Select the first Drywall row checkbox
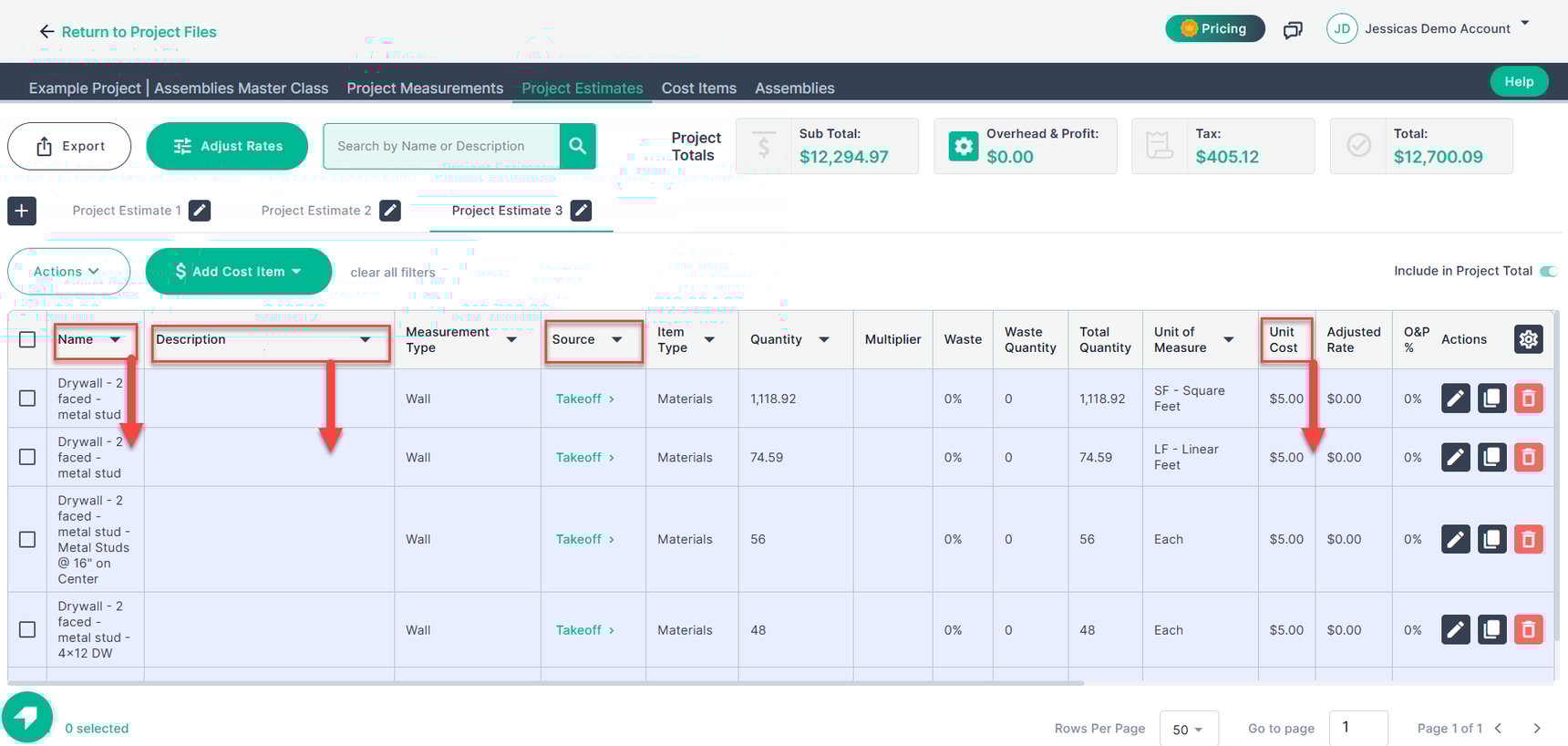Image resolution: width=1568 pixels, height=746 pixels. point(27,399)
